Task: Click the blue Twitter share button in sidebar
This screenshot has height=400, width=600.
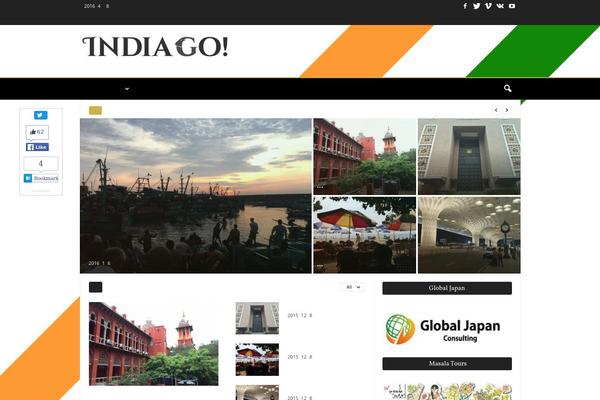Action: pos(41,115)
